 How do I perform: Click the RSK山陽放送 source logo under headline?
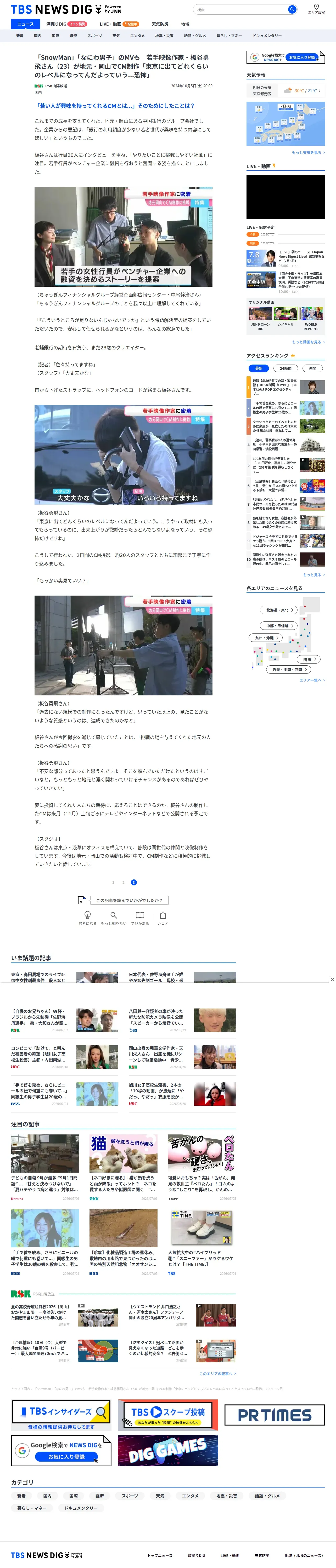click(x=39, y=86)
